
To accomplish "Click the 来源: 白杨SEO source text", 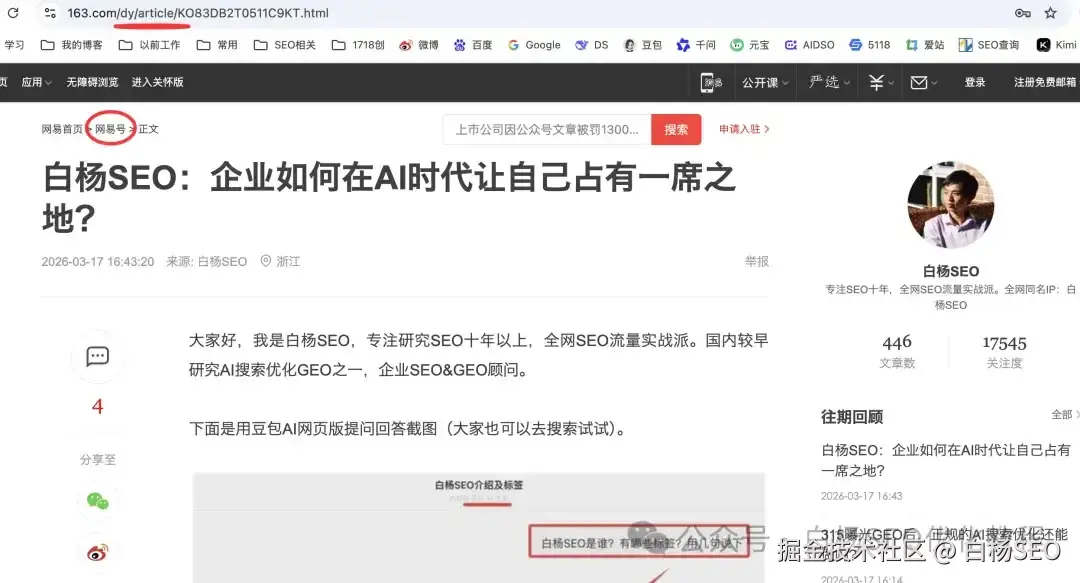I will click(207, 261).
